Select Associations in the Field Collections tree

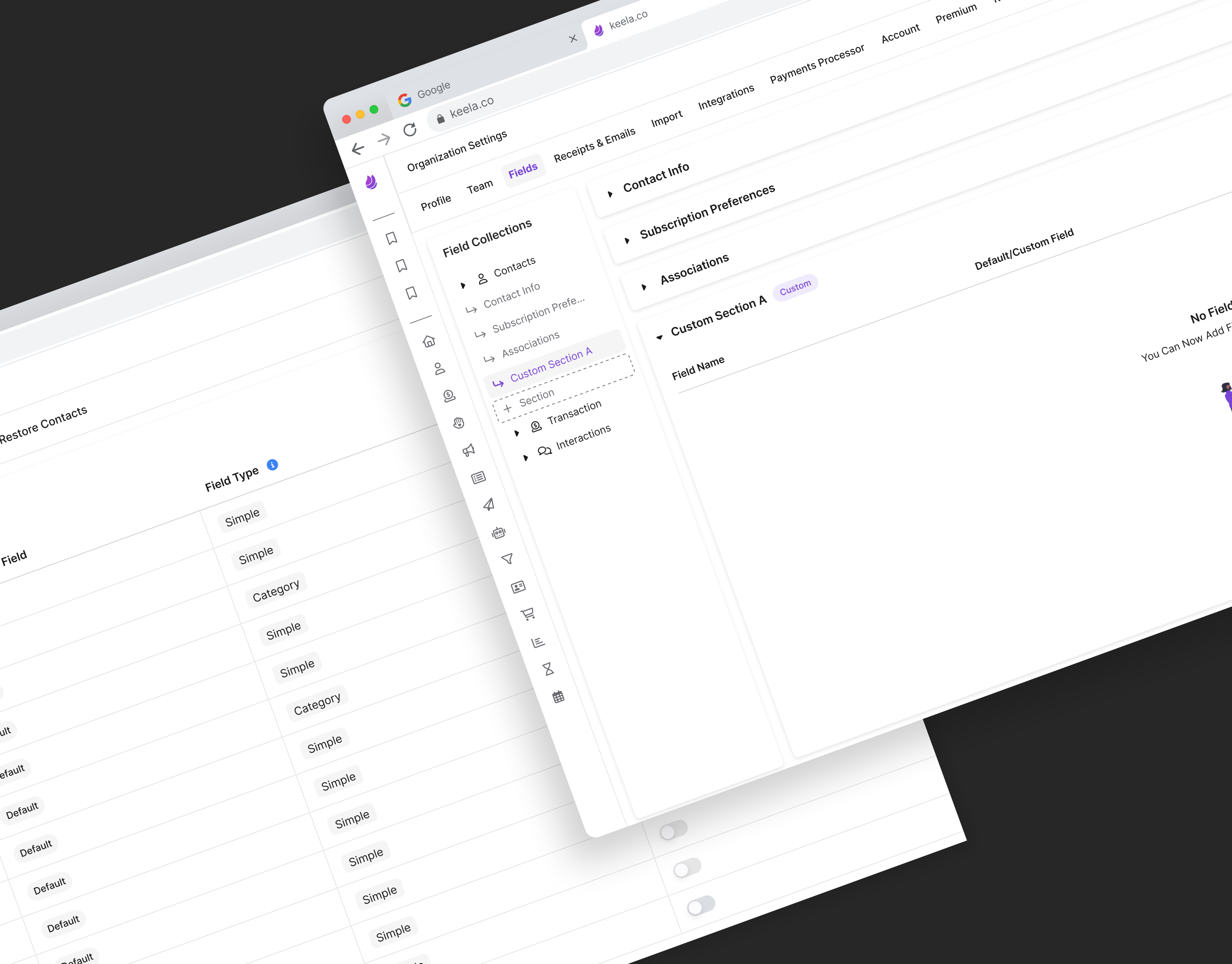[531, 344]
